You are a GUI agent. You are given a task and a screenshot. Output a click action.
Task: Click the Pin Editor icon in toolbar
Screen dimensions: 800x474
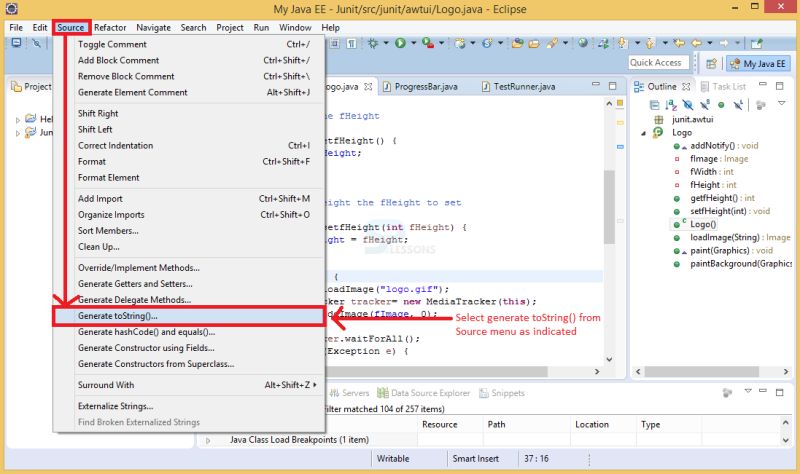point(757,43)
